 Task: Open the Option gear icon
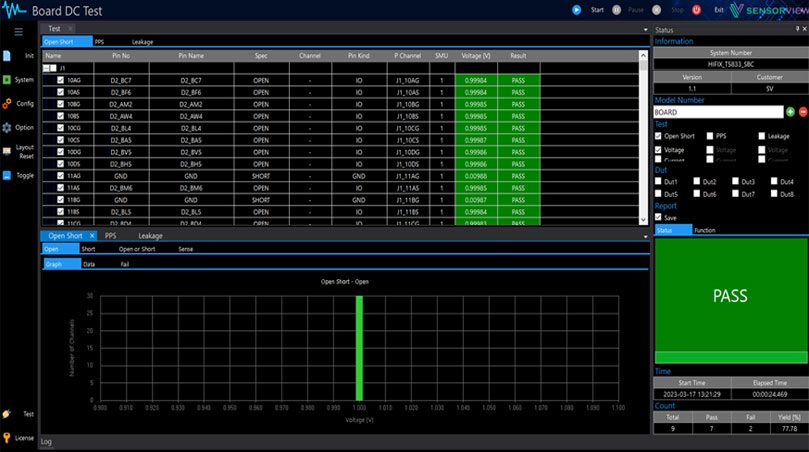7,127
